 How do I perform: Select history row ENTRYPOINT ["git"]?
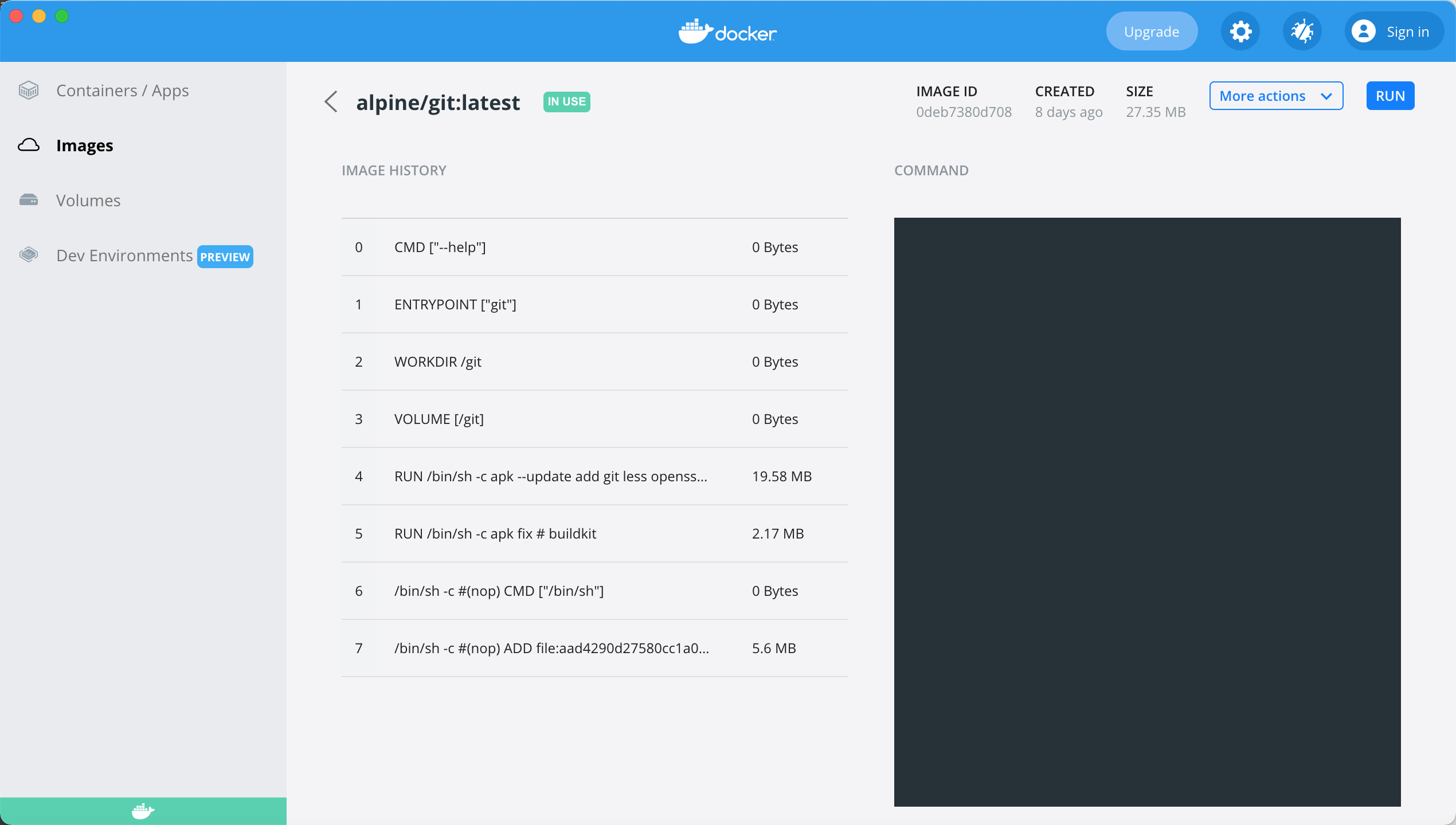click(595, 304)
